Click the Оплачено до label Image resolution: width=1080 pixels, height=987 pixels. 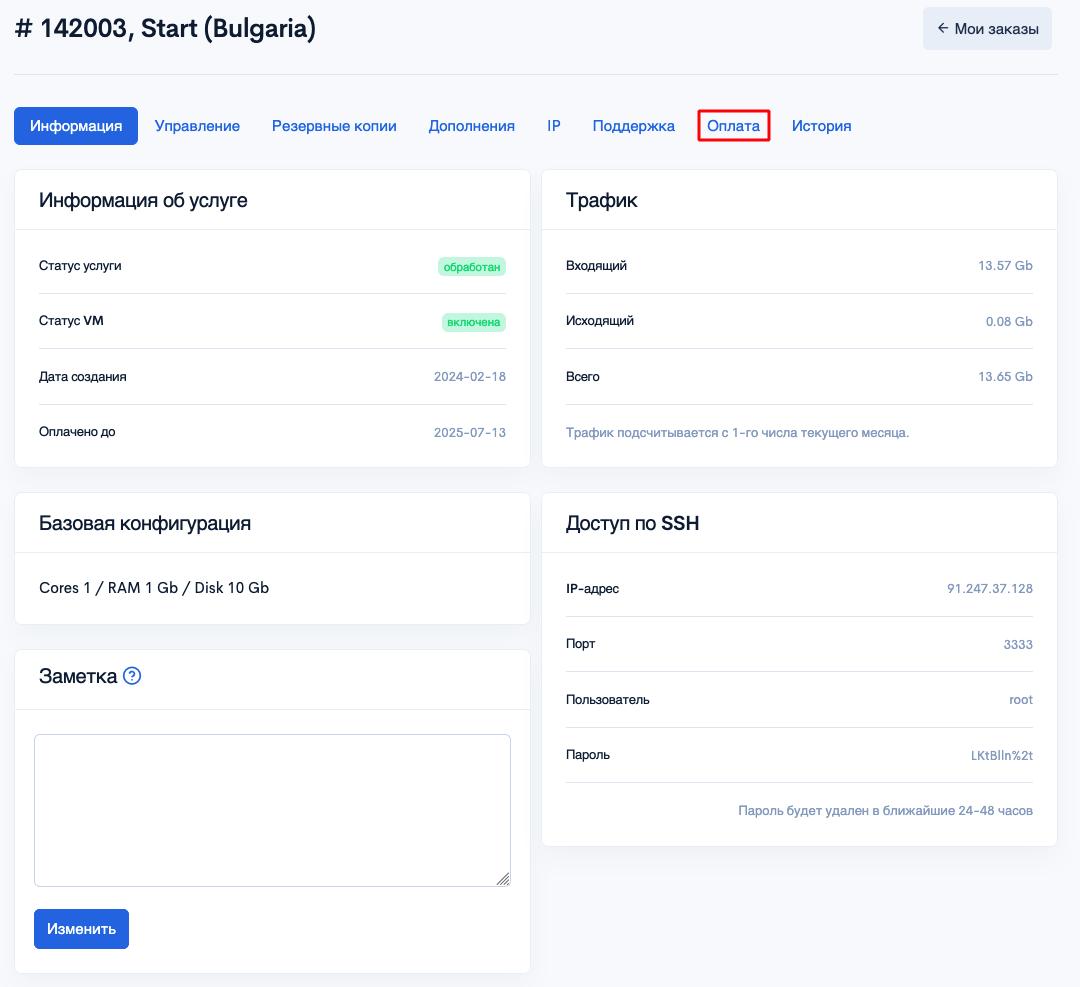(77, 432)
